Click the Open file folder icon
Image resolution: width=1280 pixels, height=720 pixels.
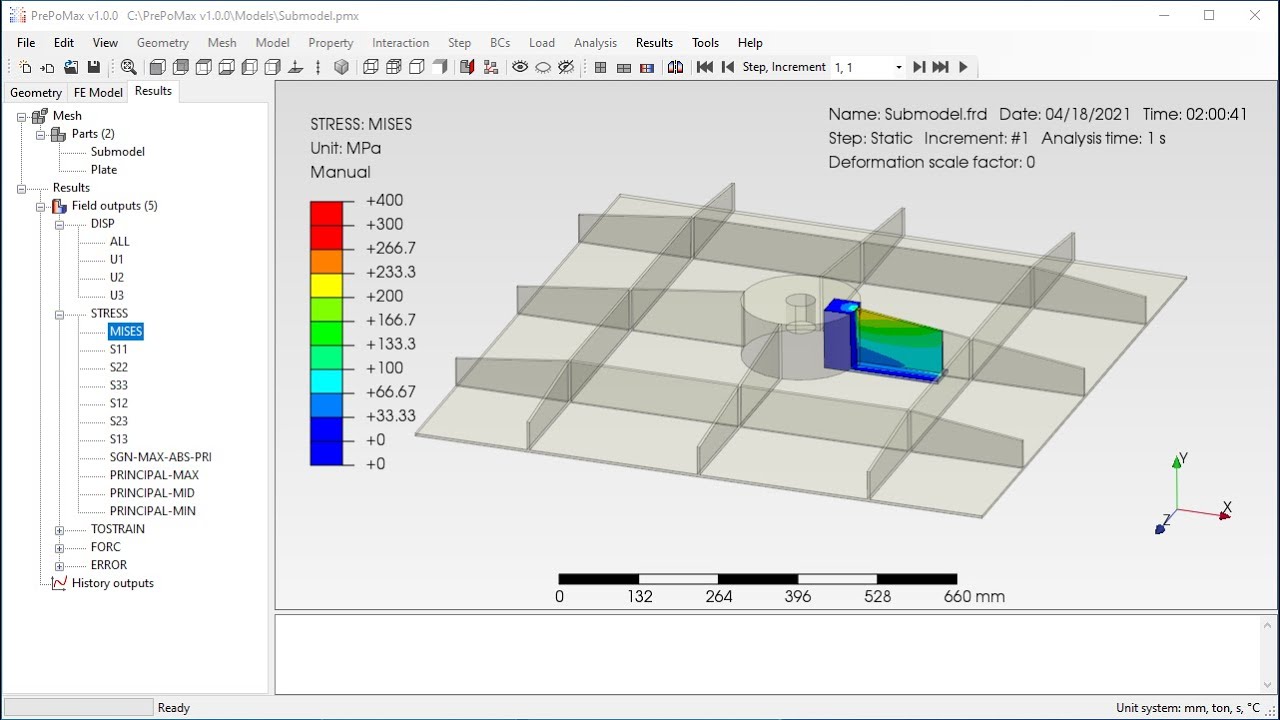click(71, 67)
